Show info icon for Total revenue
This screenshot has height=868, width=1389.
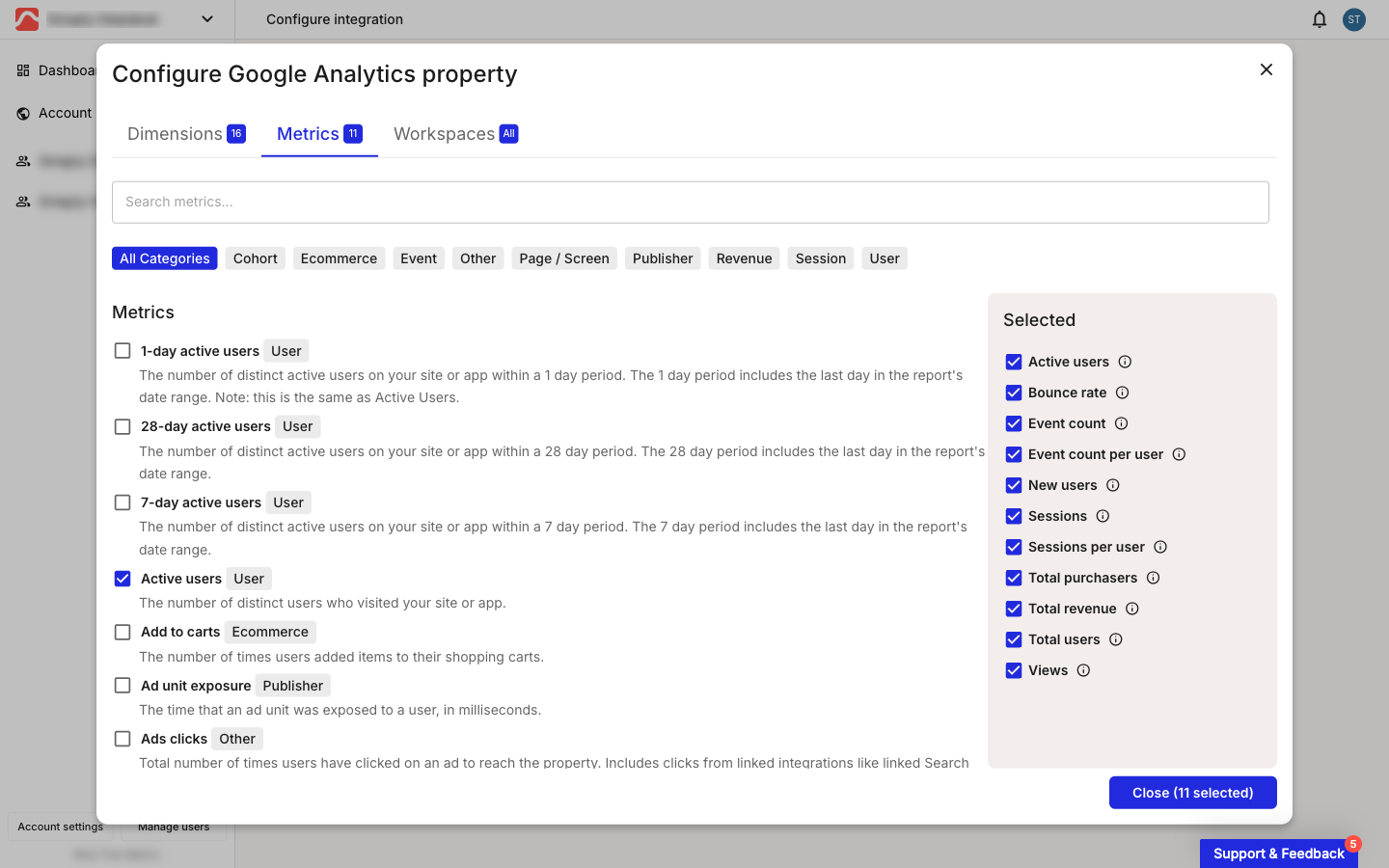click(x=1132, y=609)
